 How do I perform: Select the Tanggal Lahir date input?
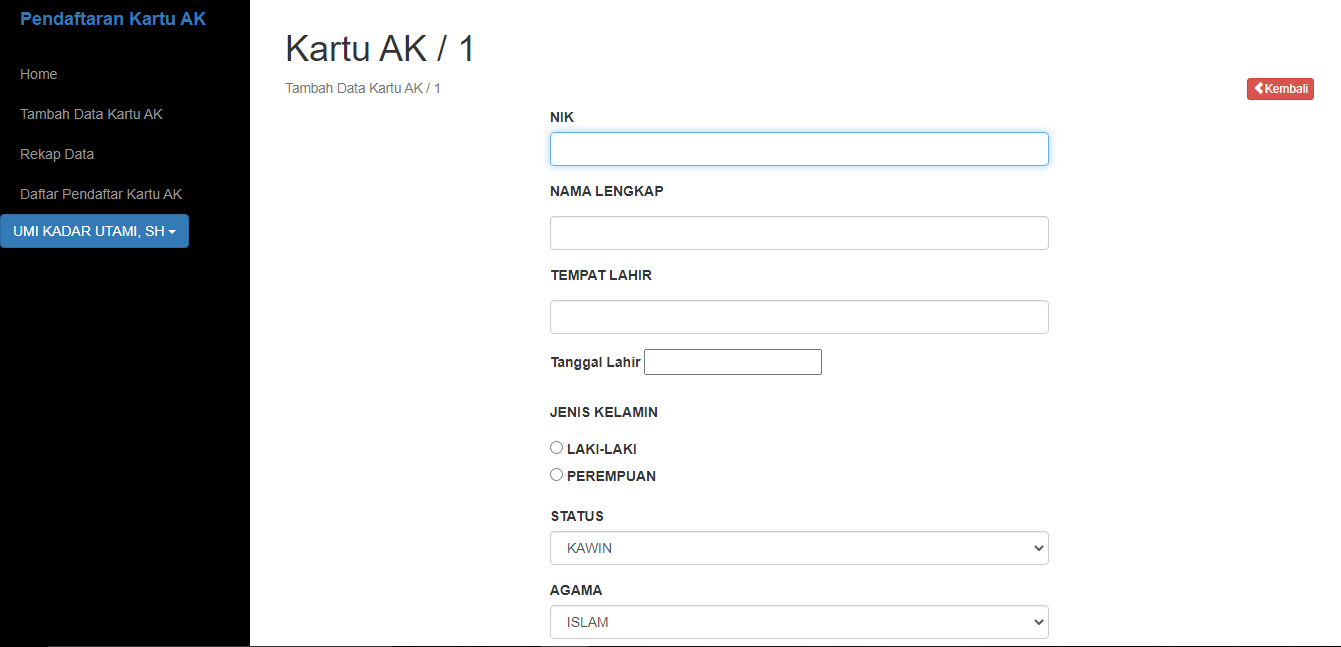click(x=732, y=362)
